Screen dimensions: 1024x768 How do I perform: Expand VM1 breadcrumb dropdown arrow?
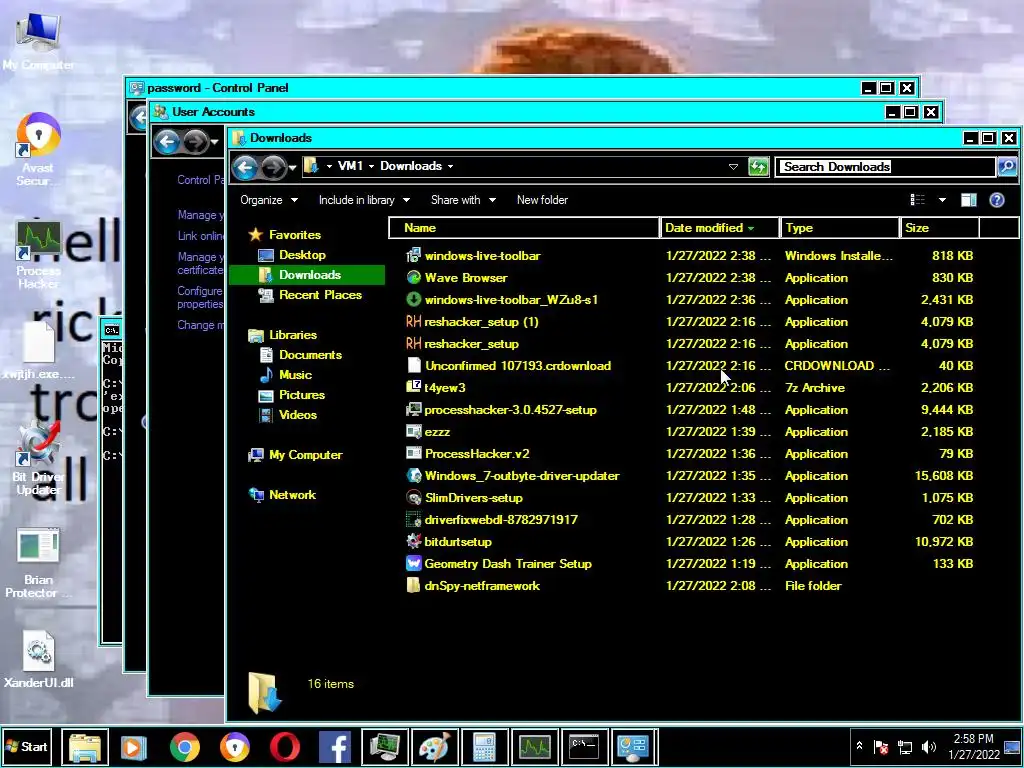371,167
